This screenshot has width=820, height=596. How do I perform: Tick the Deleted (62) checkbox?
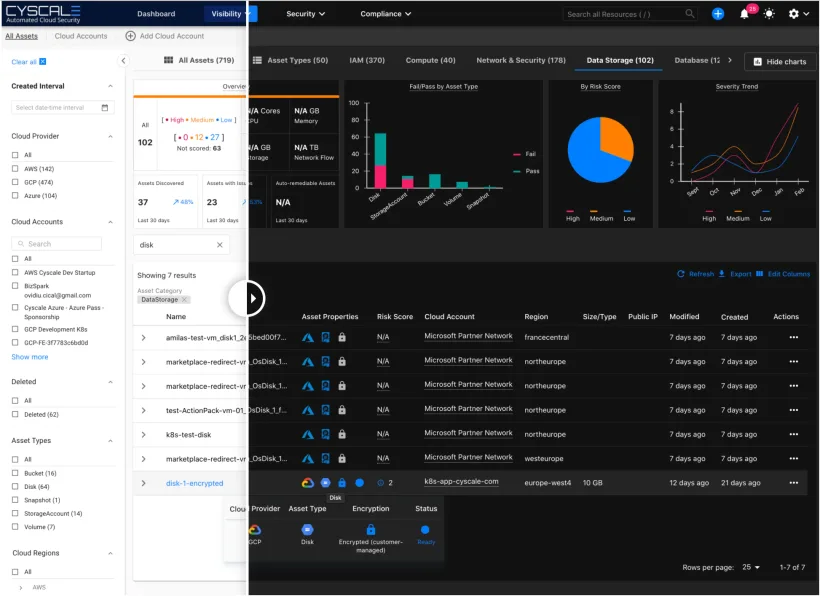(15, 414)
